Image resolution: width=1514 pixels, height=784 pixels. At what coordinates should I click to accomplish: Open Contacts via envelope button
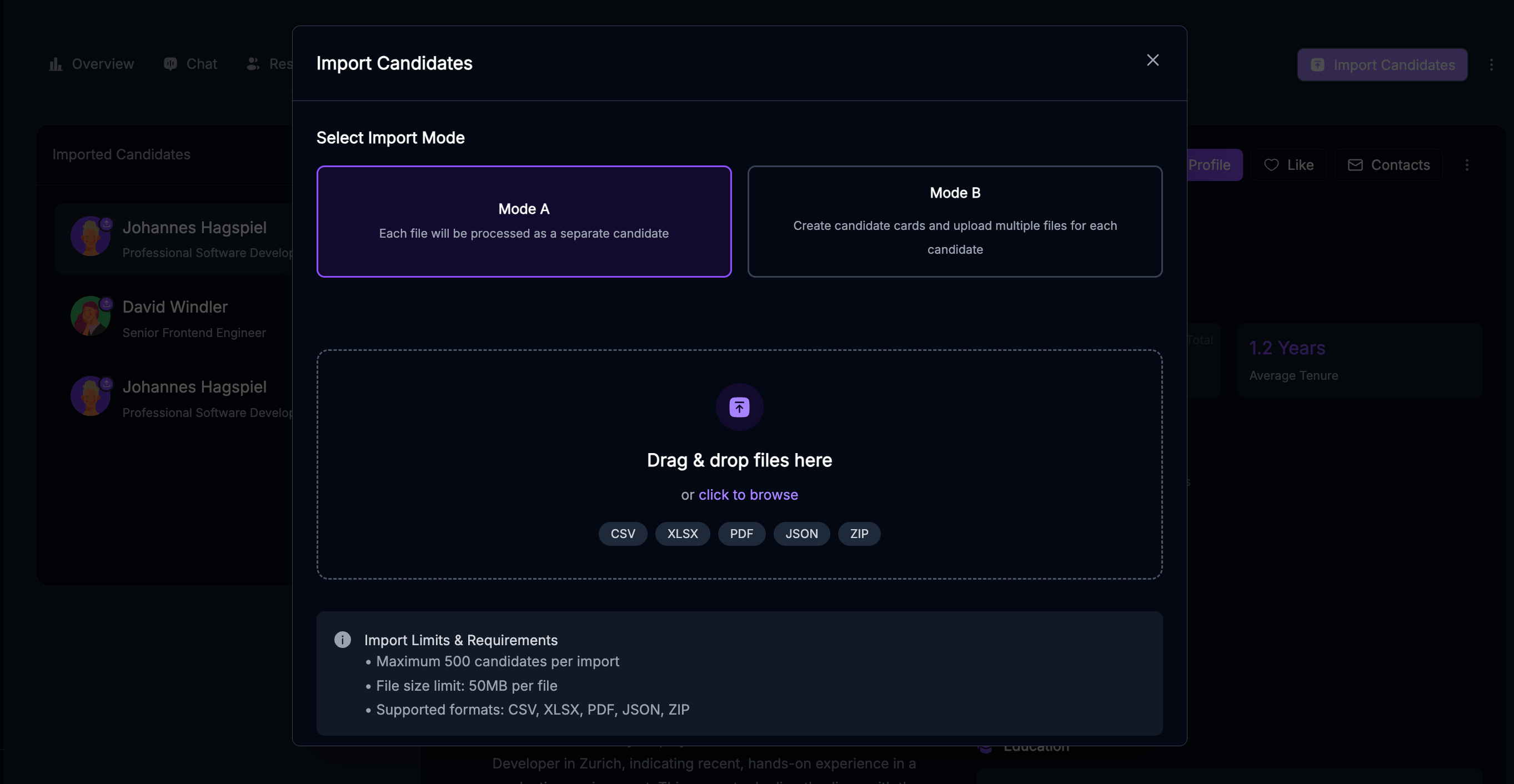pos(1388,165)
